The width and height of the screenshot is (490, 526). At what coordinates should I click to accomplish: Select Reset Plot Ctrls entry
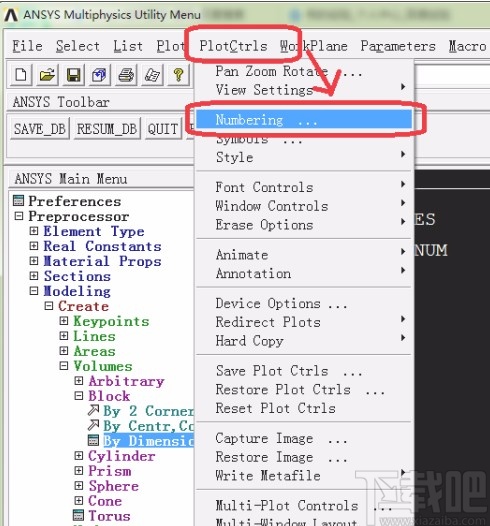[x=304, y=408]
